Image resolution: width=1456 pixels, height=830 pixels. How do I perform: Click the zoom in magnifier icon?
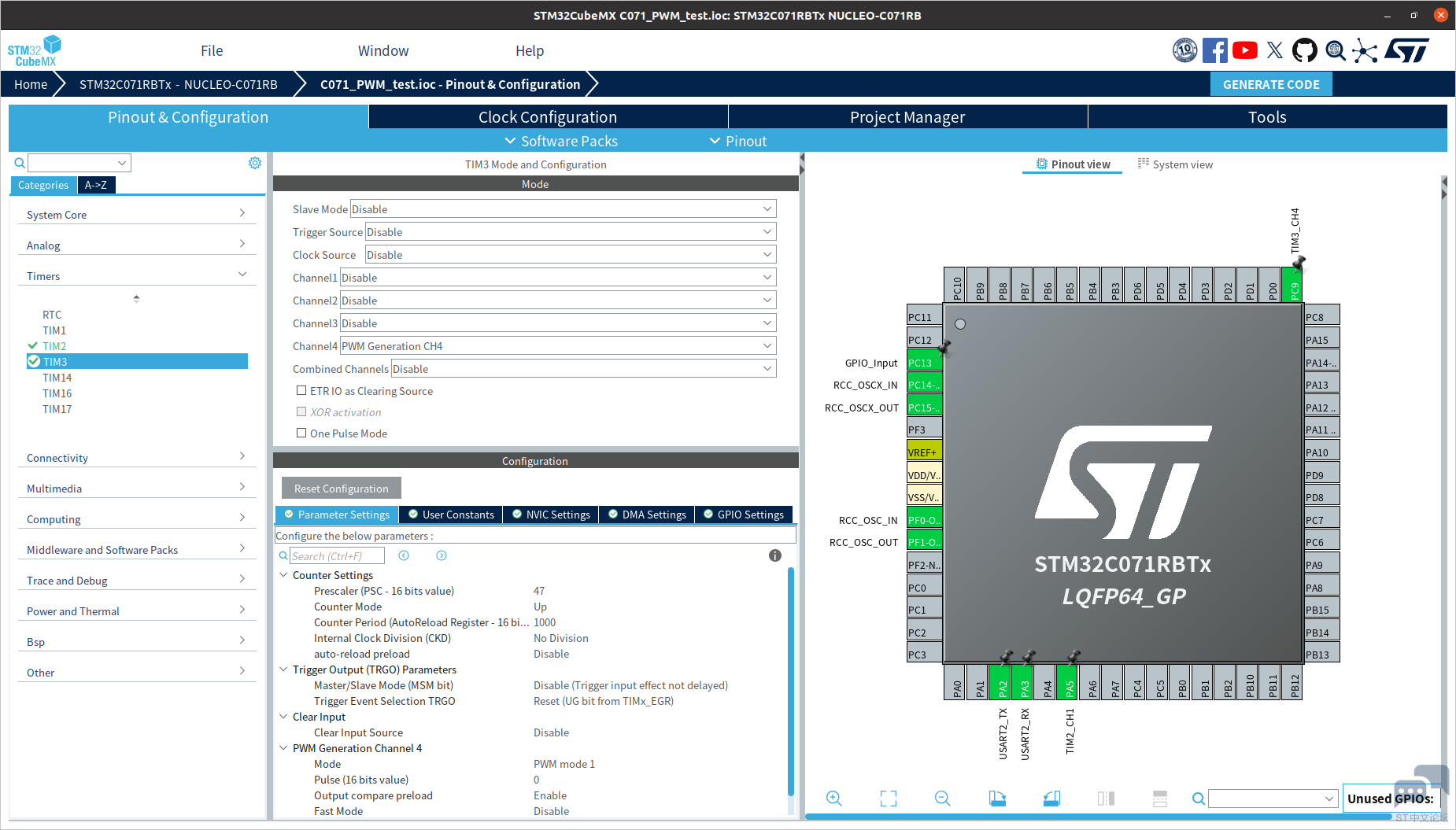(834, 799)
